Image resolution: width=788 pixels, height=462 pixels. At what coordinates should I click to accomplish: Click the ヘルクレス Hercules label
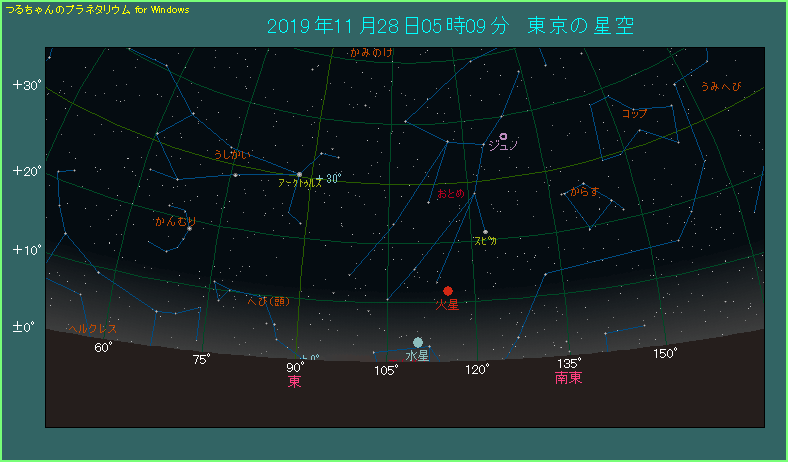(x=91, y=328)
